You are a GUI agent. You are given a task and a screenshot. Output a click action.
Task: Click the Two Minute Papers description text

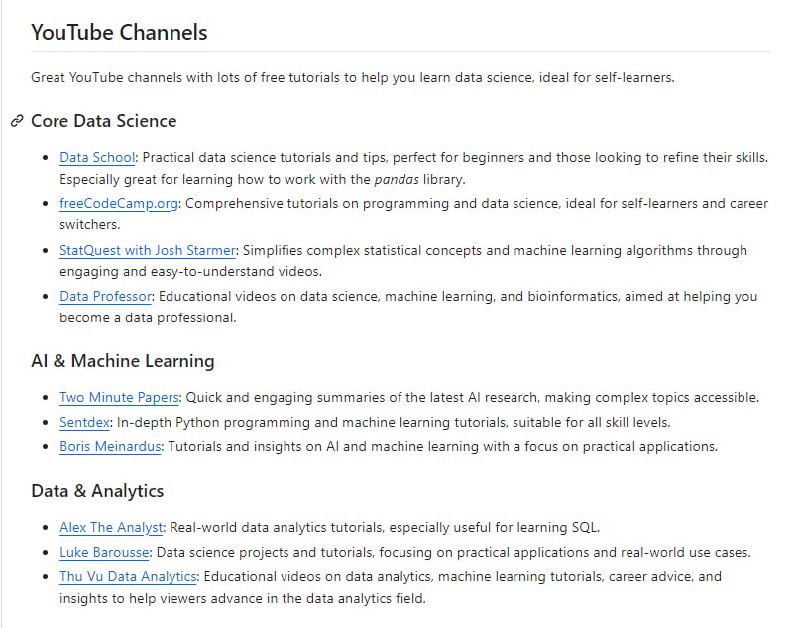point(472,397)
